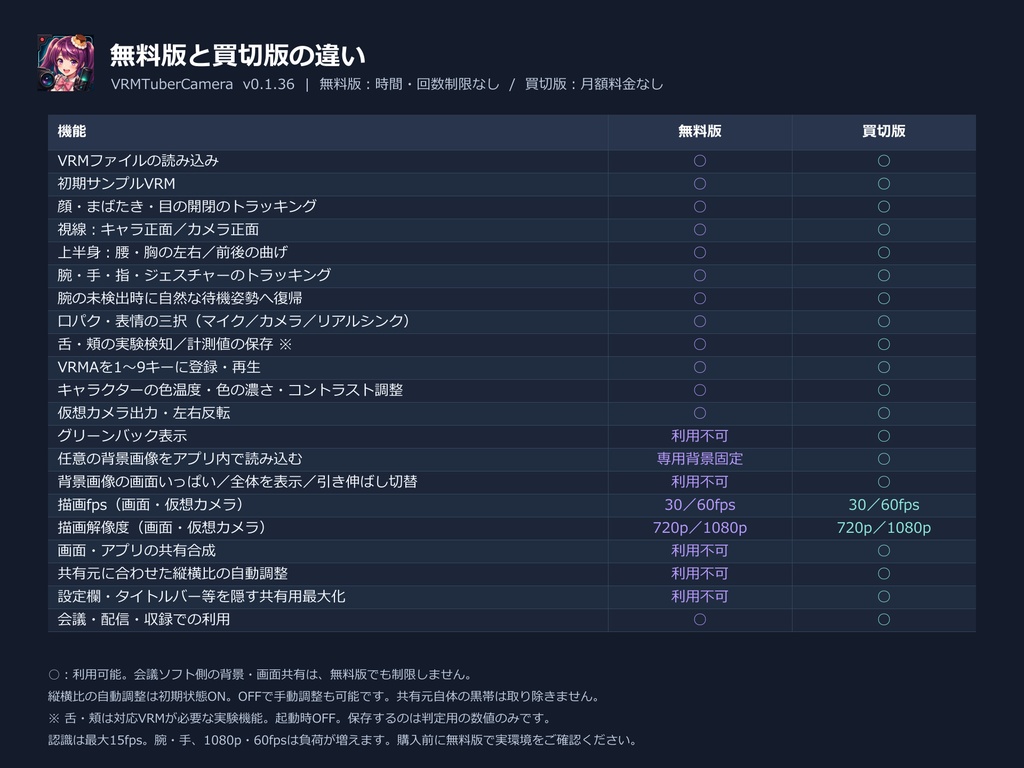Click 買切版 720p/1080p value
Viewport: 1024px width, 768px height.
(x=884, y=528)
